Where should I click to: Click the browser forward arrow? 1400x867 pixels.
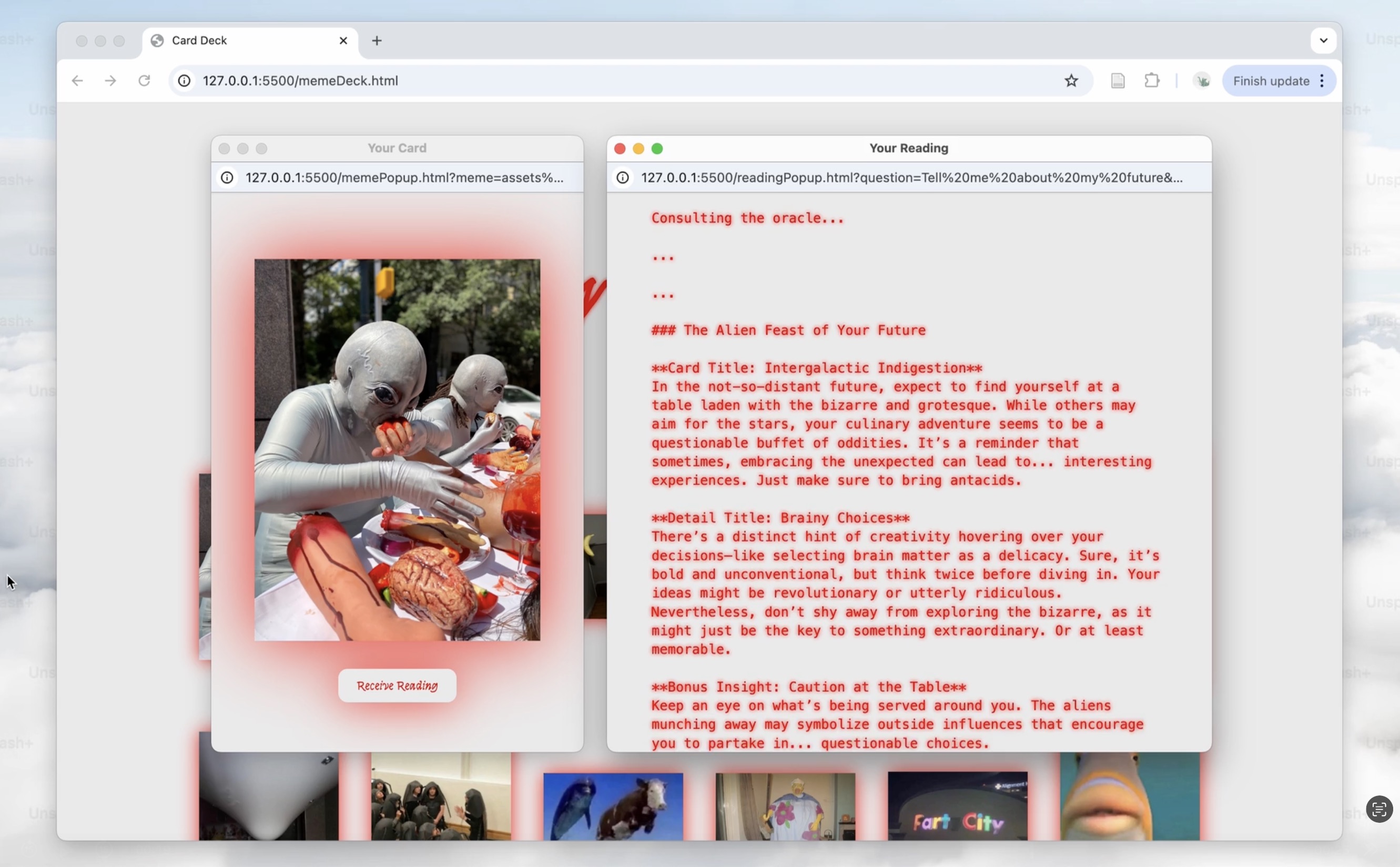click(x=110, y=81)
